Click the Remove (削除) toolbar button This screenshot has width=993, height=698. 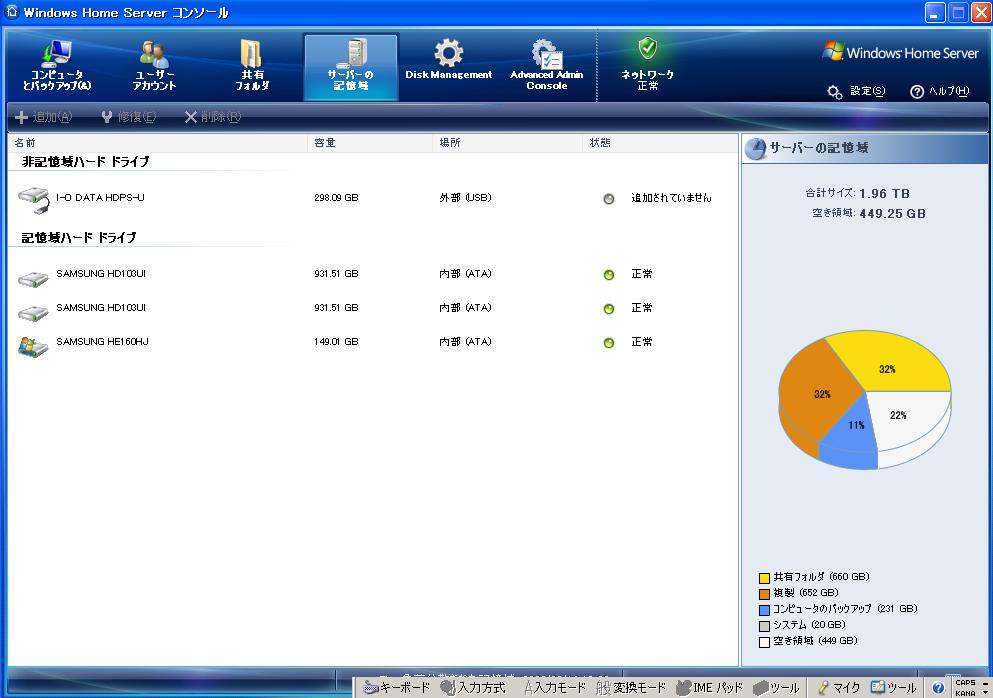click(213, 117)
